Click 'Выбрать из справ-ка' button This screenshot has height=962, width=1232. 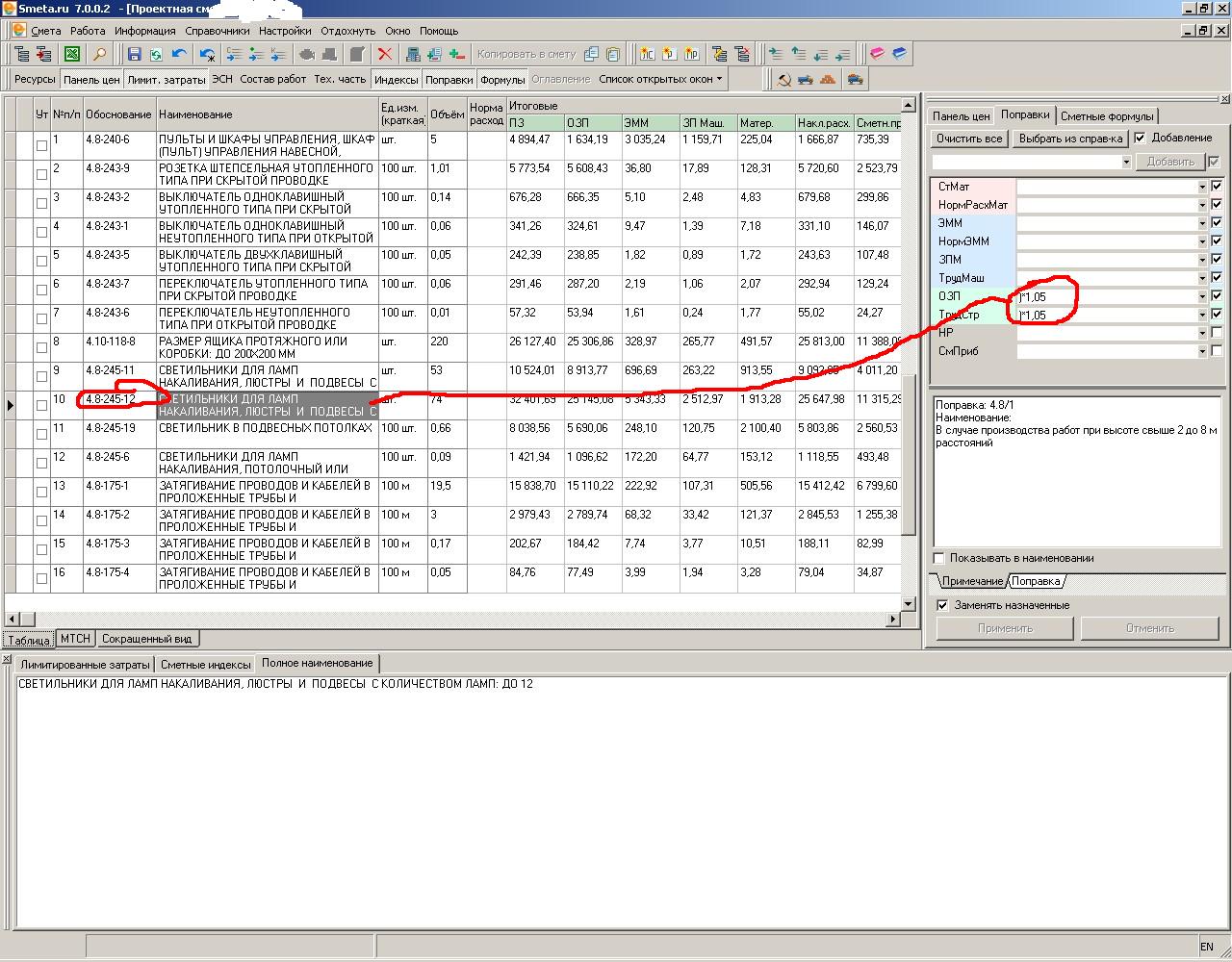(1071, 139)
